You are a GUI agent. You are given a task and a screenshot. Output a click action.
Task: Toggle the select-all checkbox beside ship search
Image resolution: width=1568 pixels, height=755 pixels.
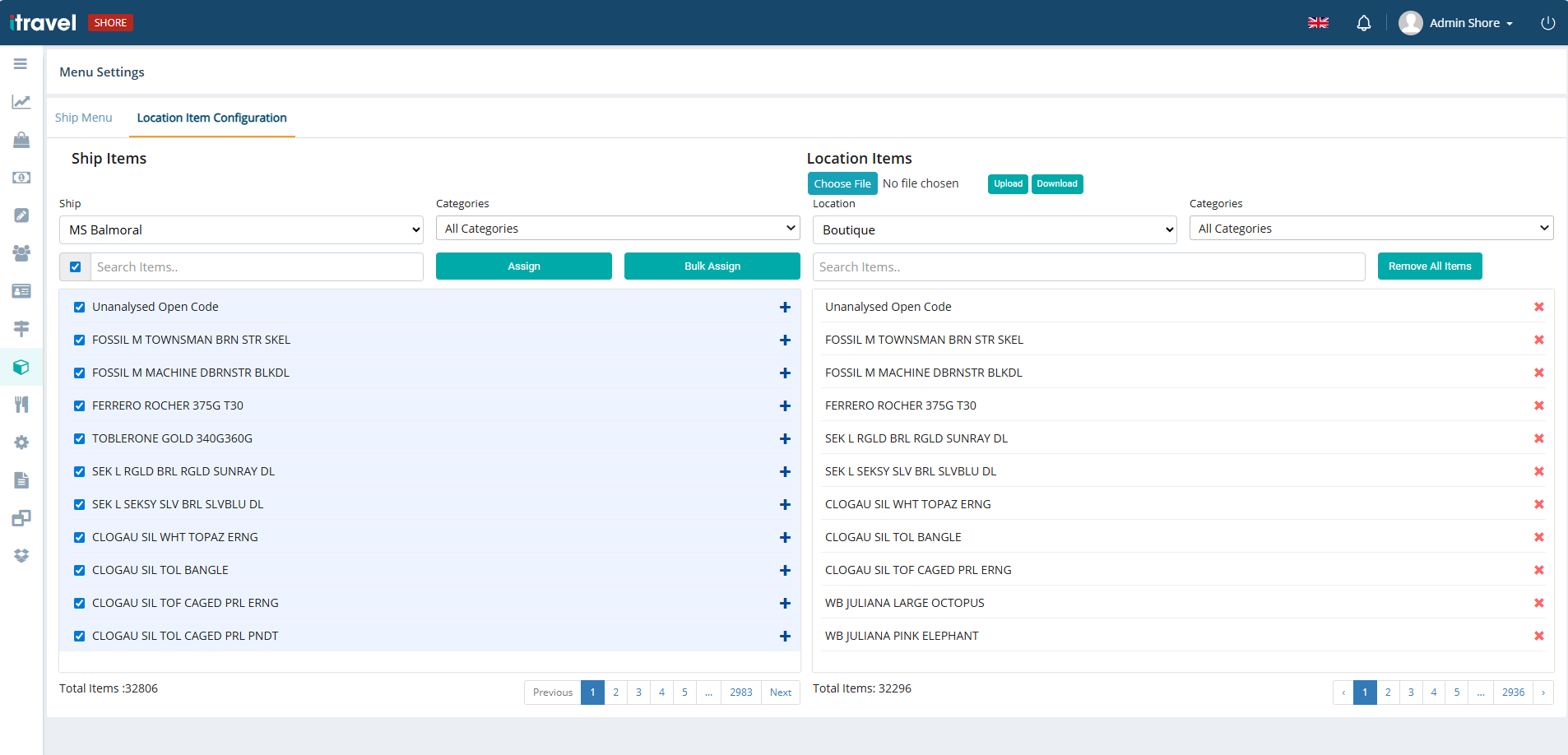[75, 266]
